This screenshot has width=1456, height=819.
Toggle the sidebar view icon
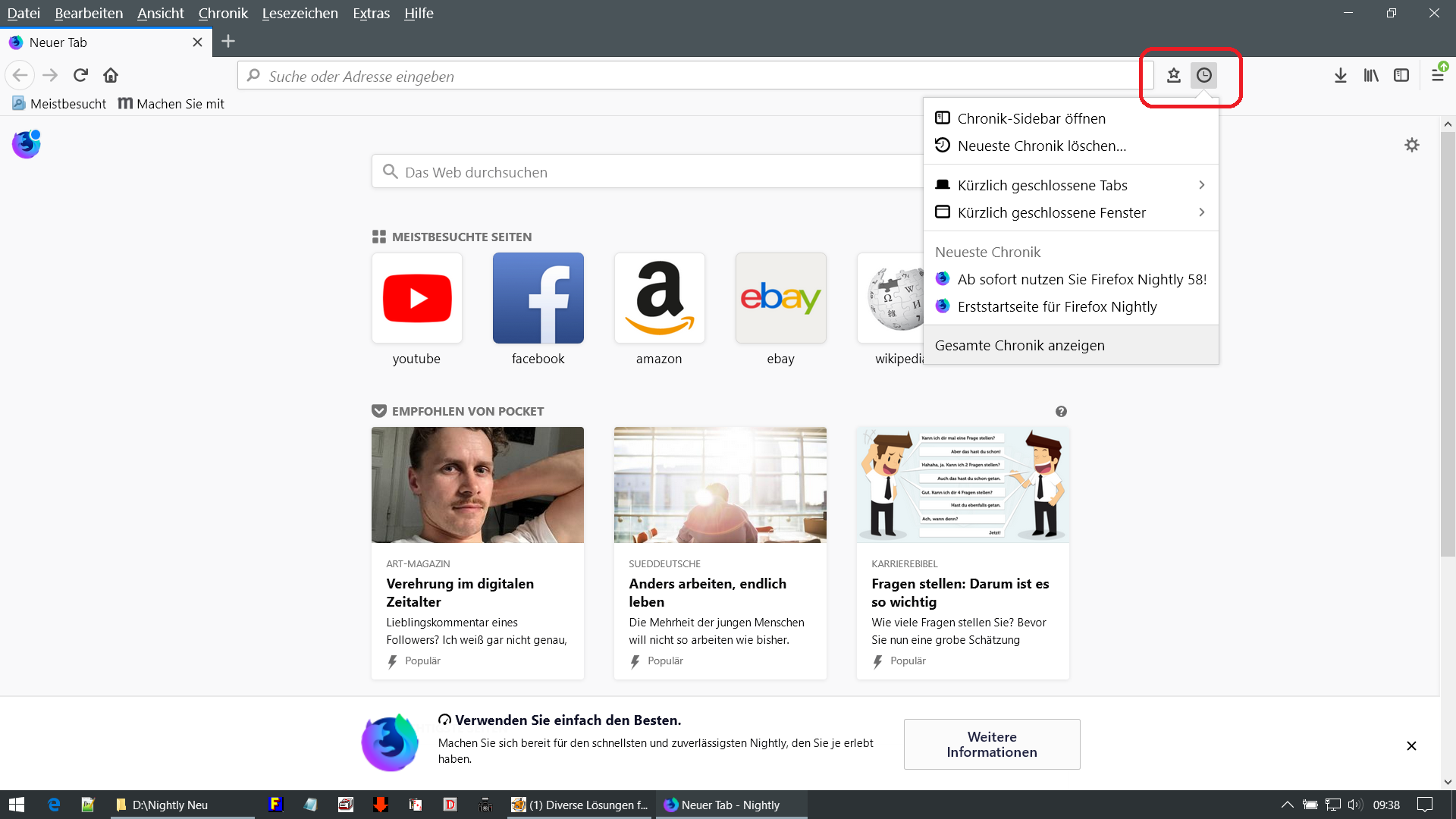pyautogui.click(x=1401, y=75)
